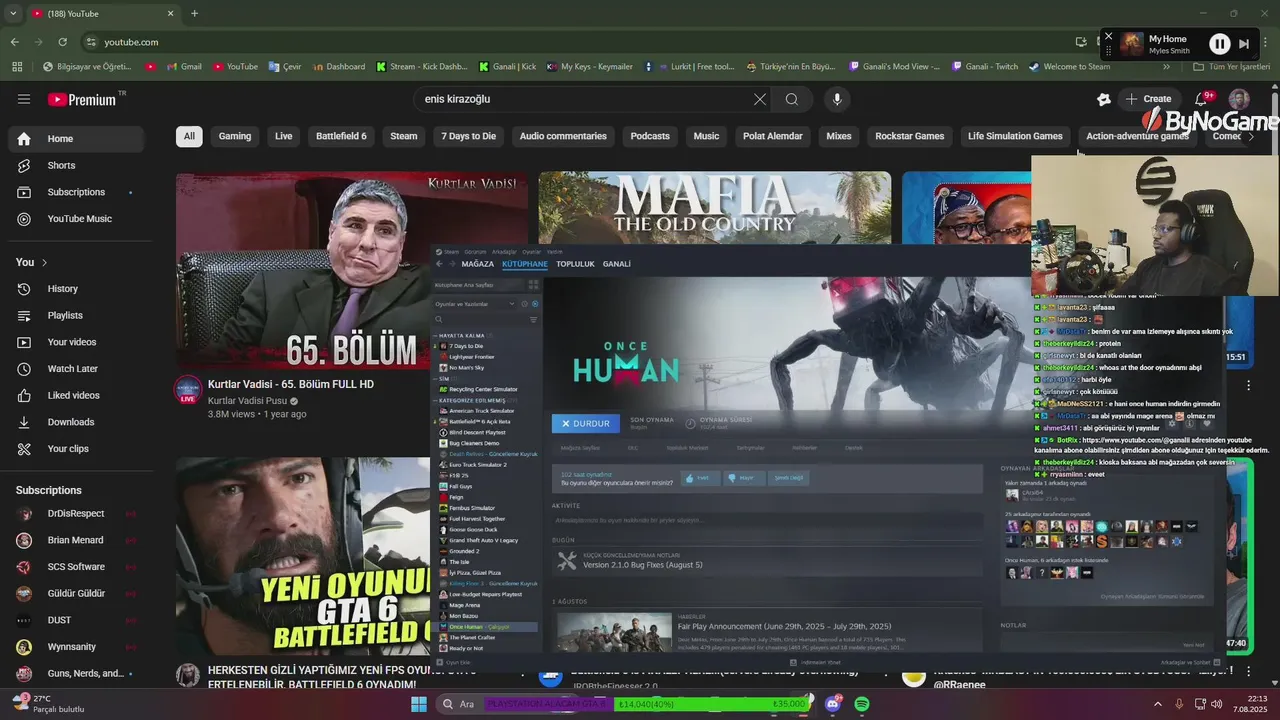Select the Gaming filter chip

235,136
